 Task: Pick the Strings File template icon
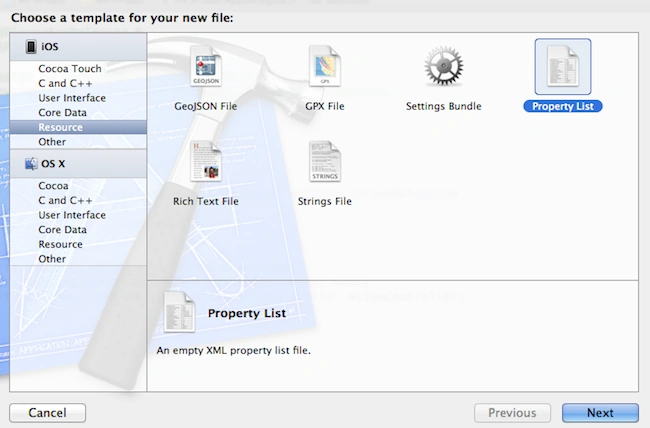[325, 161]
